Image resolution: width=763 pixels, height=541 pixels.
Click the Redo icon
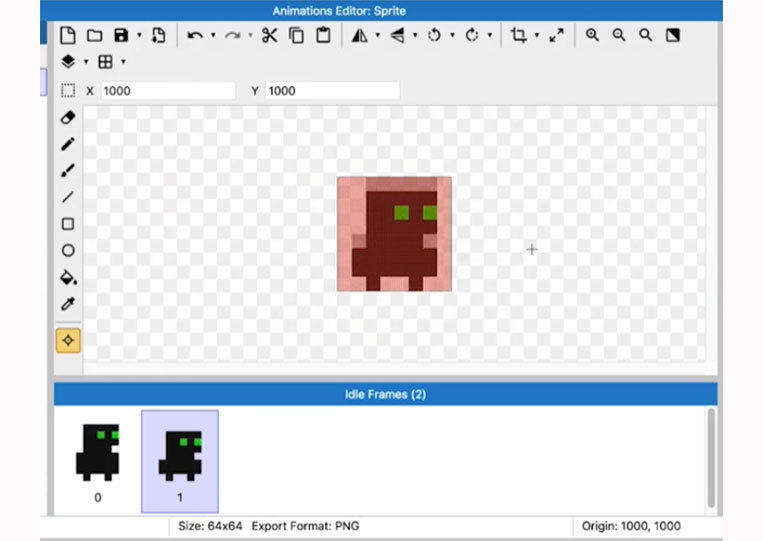pyautogui.click(x=233, y=36)
